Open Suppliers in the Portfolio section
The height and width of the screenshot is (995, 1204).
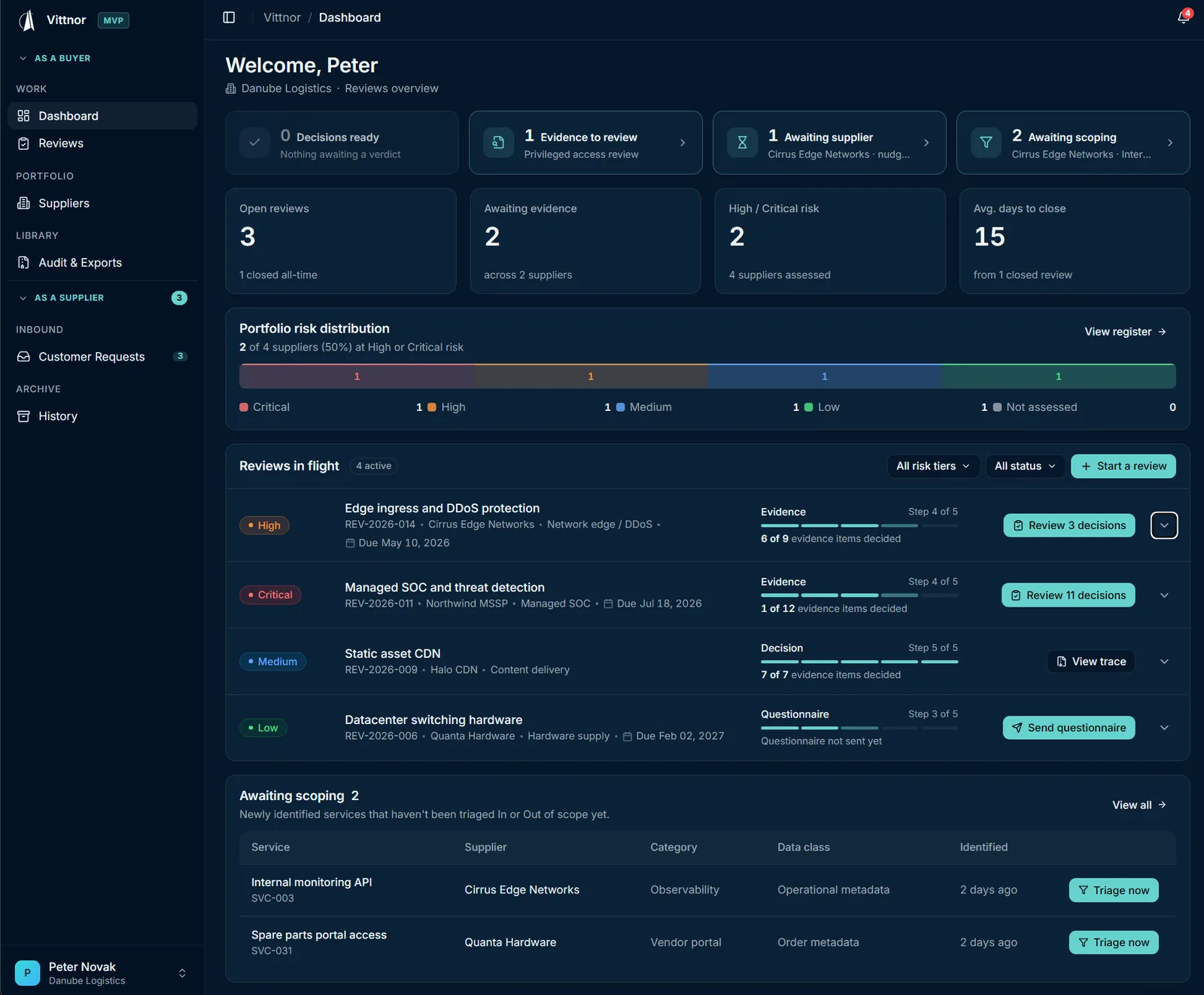click(102, 203)
